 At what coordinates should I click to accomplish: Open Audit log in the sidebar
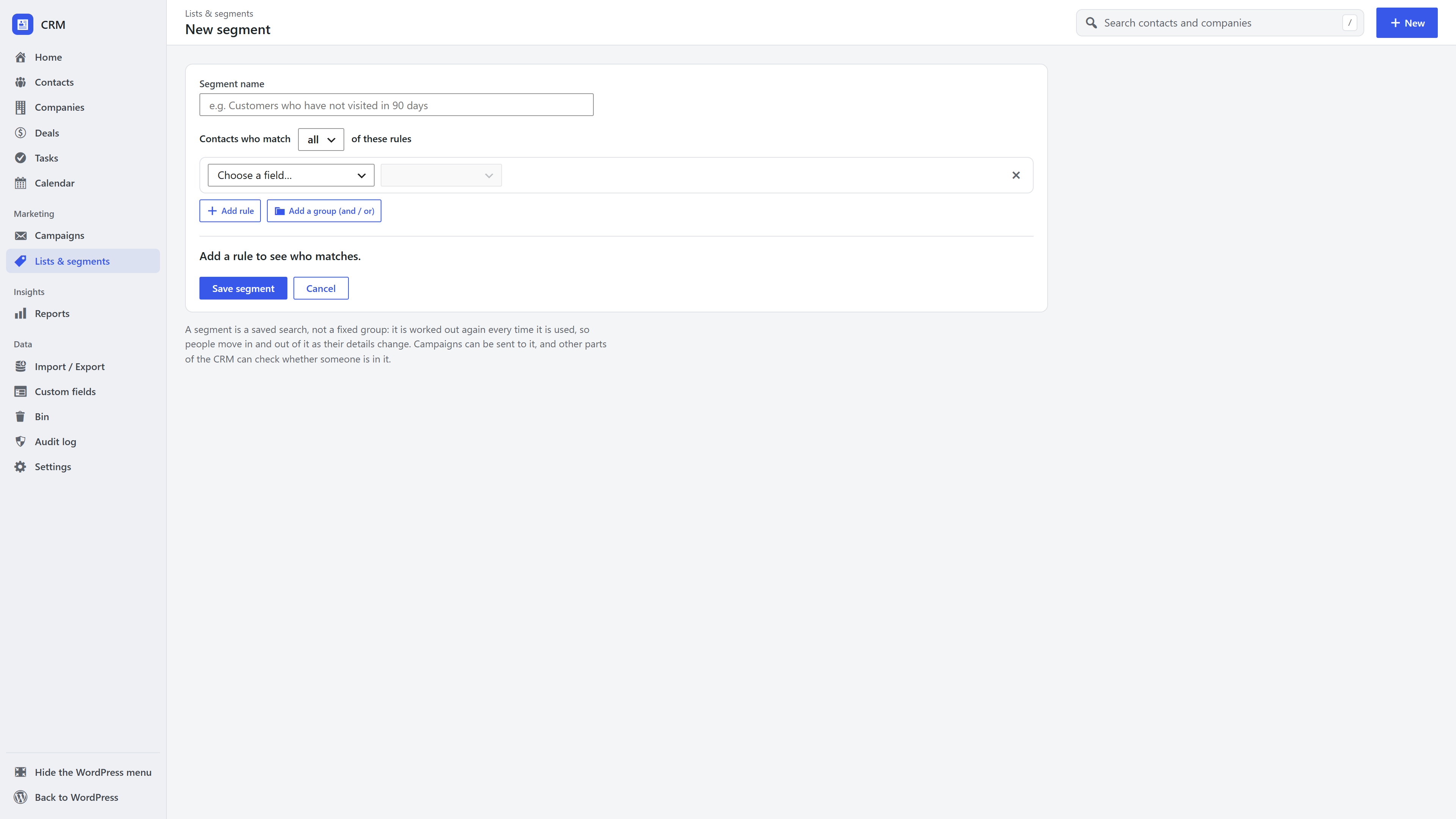pyautogui.click(x=83, y=441)
